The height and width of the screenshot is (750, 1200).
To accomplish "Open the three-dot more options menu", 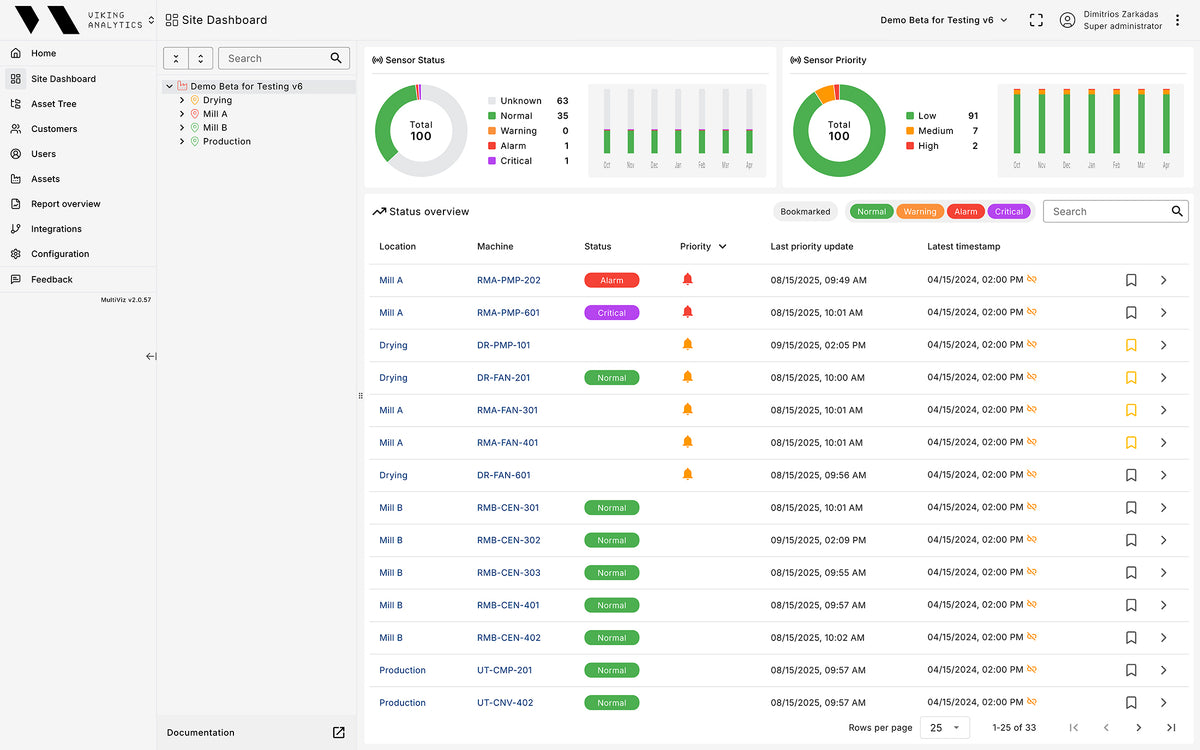I will [x=1177, y=20].
